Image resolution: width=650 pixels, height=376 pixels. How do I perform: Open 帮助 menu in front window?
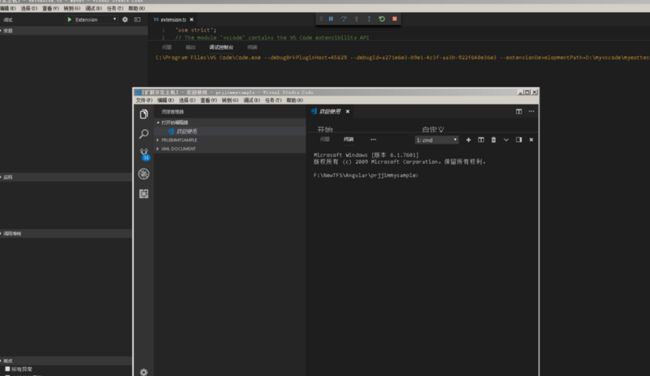click(295, 100)
